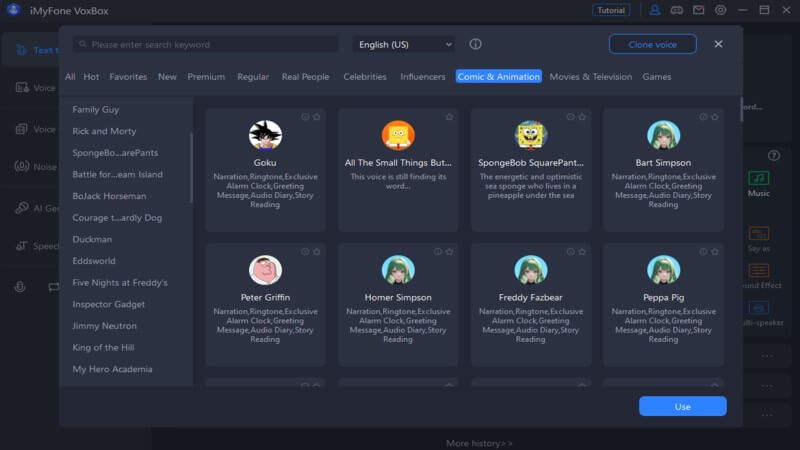Show info for the Goku voice card
The width and height of the screenshot is (800, 450).
(305, 117)
